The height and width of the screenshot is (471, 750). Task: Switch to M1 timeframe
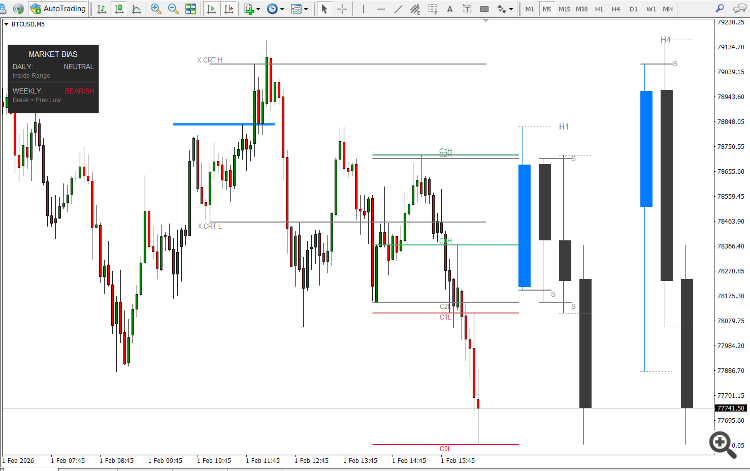[529, 9]
